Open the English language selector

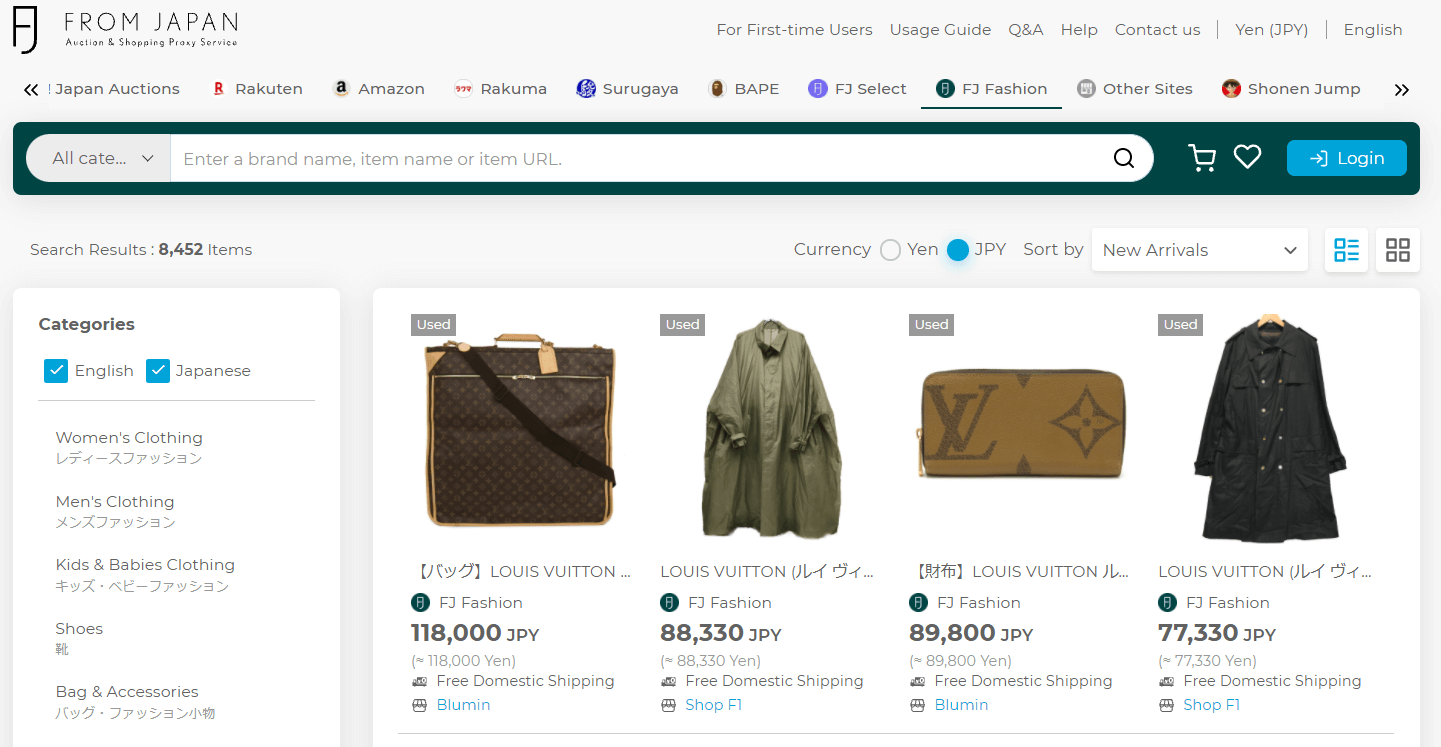(x=1372, y=30)
